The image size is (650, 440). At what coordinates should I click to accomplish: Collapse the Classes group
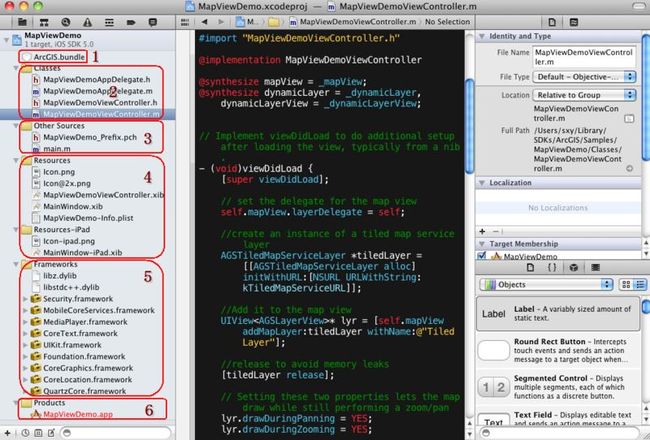(16, 68)
